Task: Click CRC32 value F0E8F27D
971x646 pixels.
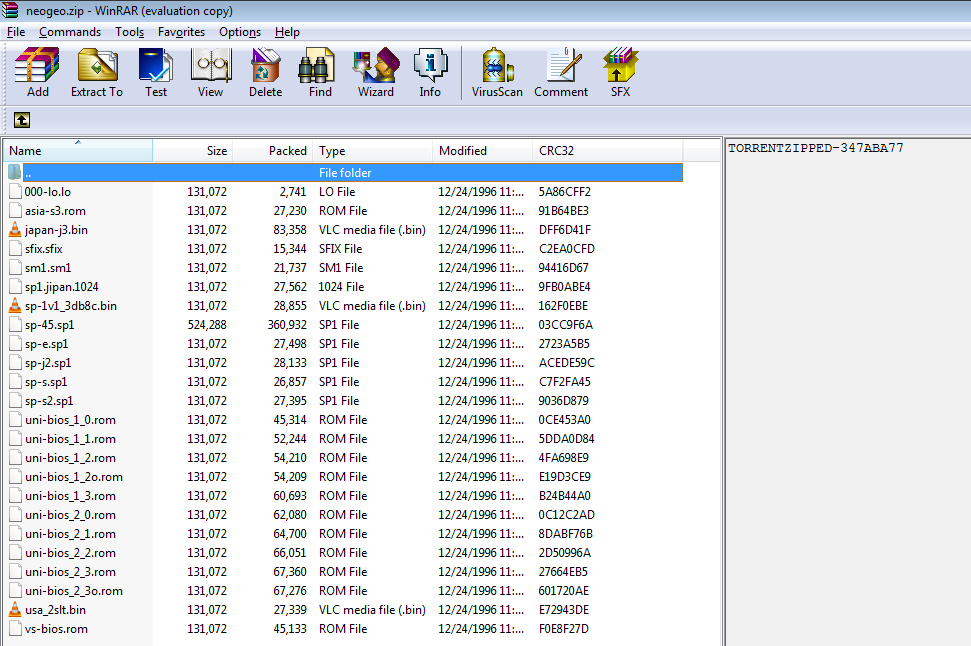Action: pyautogui.click(x=564, y=629)
